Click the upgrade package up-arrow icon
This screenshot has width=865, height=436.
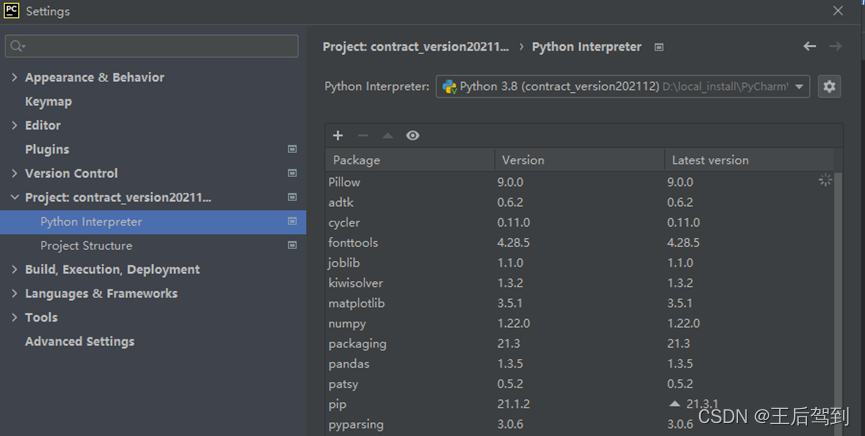(388, 136)
